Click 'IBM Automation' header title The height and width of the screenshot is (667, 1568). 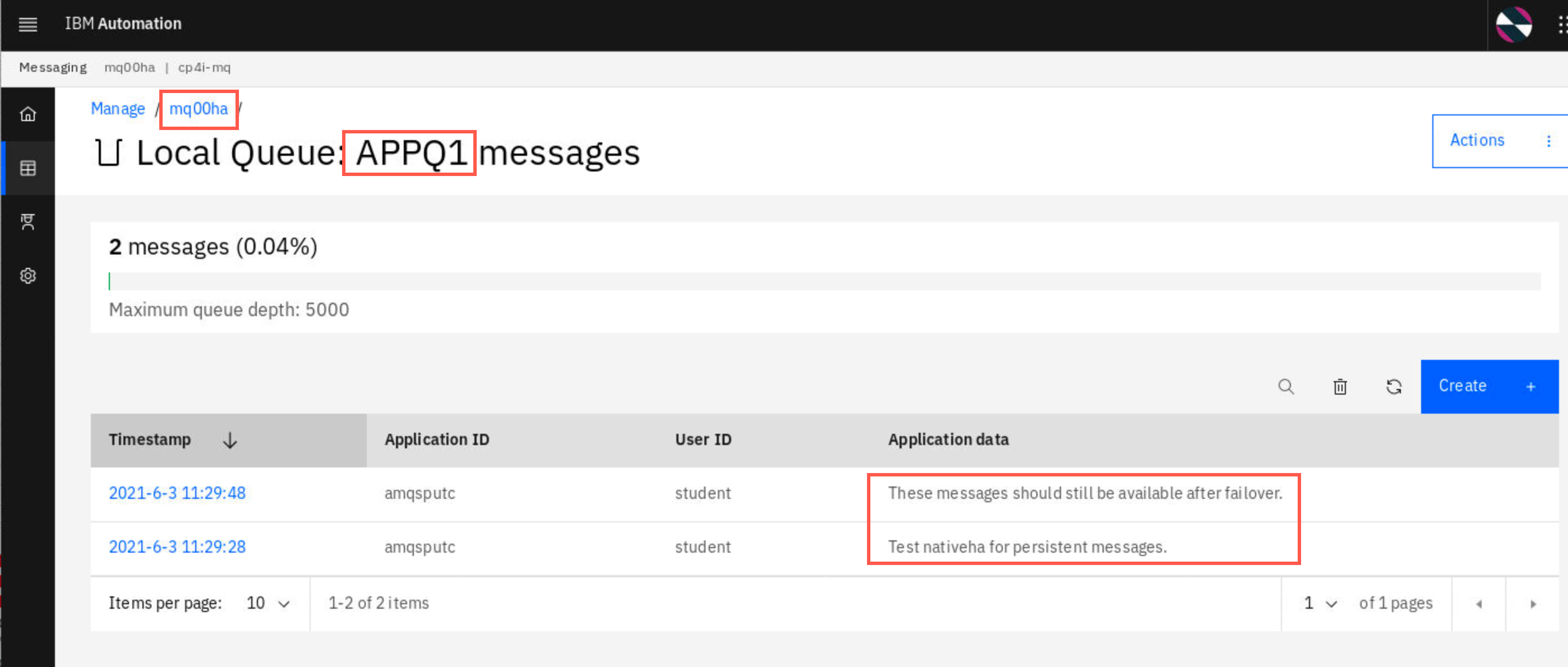pyautogui.click(x=123, y=24)
